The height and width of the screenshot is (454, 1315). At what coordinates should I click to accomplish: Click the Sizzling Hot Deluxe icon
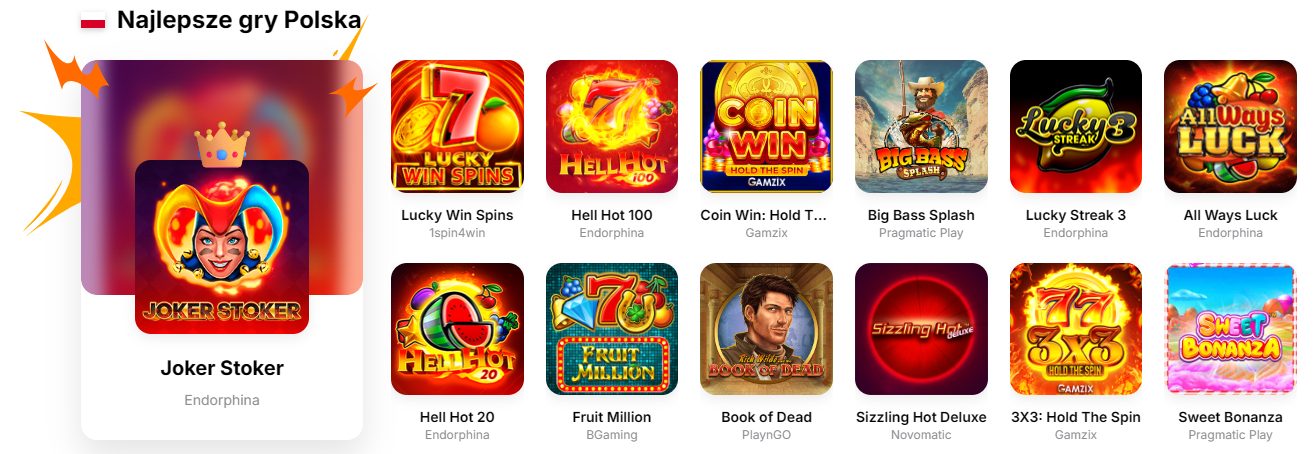(x=921, y=329)
